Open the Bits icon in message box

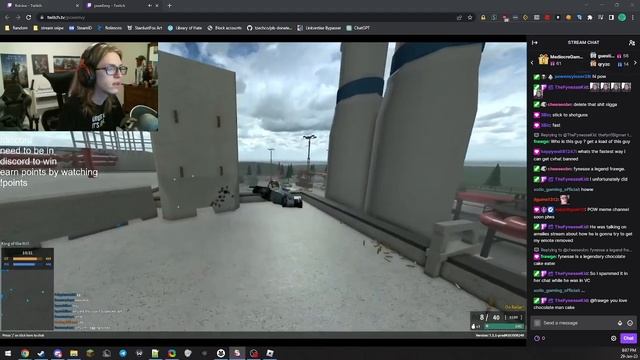coord(620,323)
